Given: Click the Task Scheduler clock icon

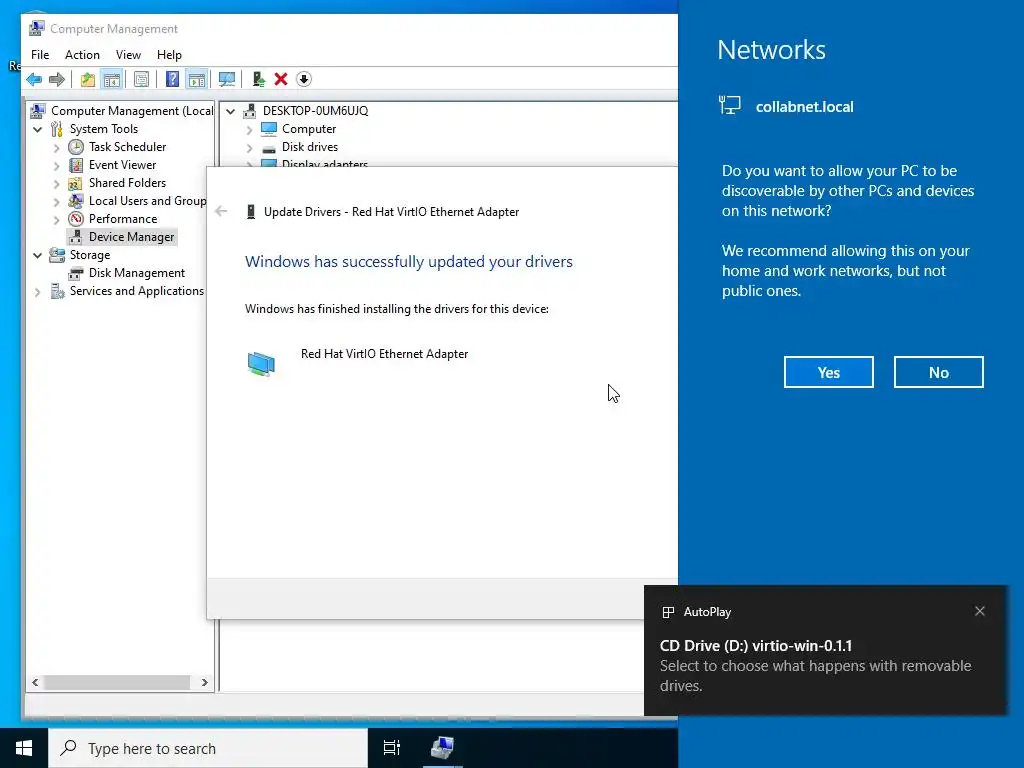Looking at the screenshot, I should click(76, 147).
